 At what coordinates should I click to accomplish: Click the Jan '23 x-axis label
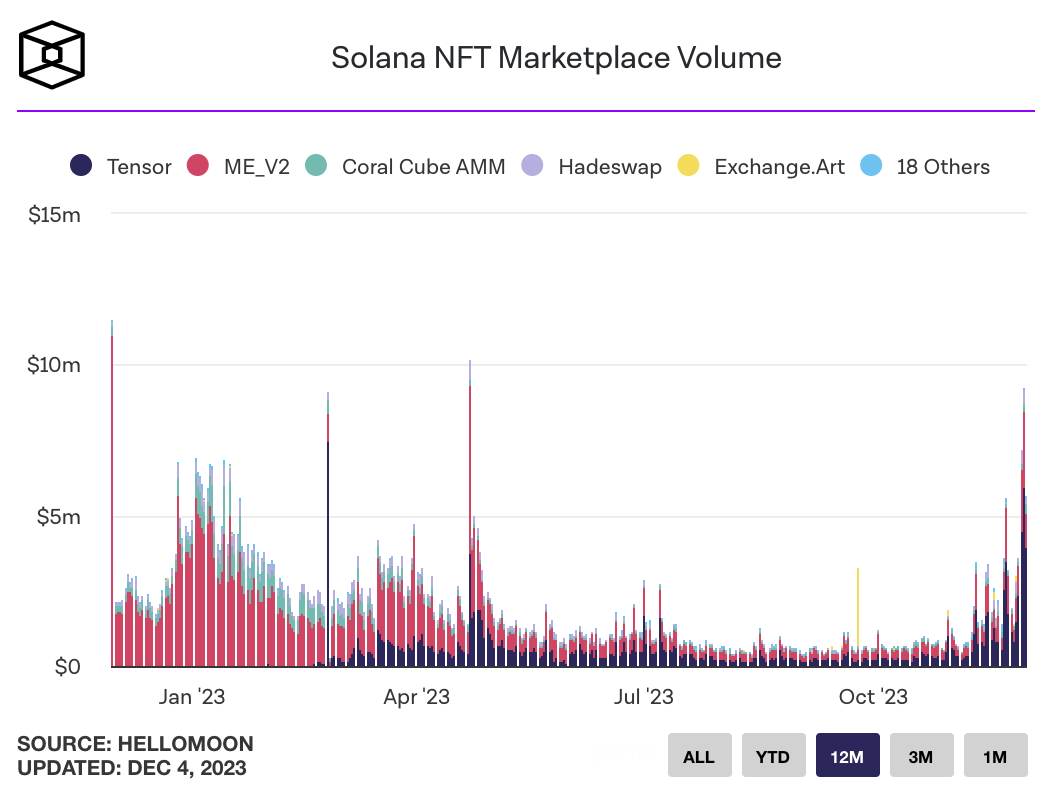192,697
